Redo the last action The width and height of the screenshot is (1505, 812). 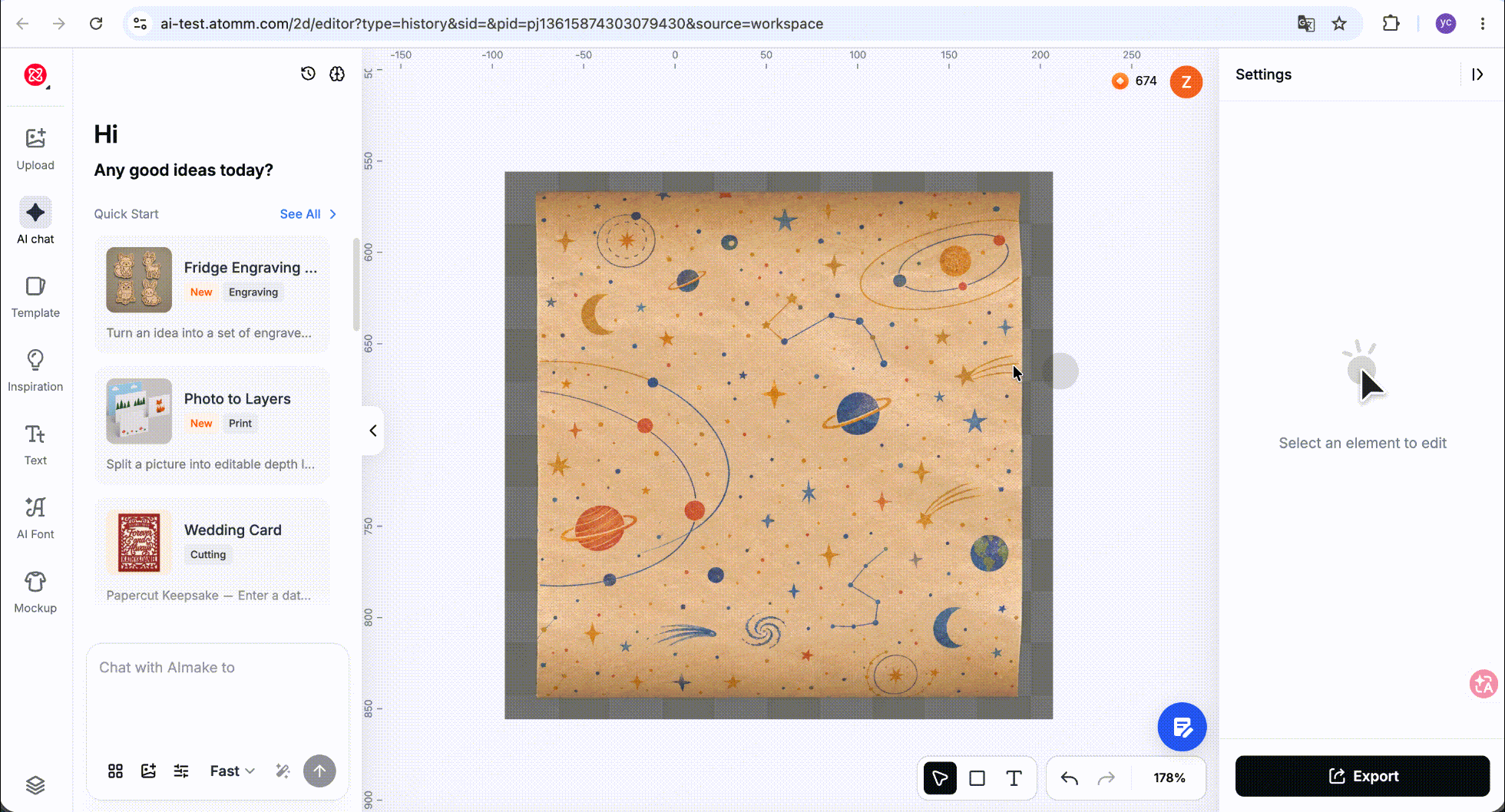(x=1106, y=778)
